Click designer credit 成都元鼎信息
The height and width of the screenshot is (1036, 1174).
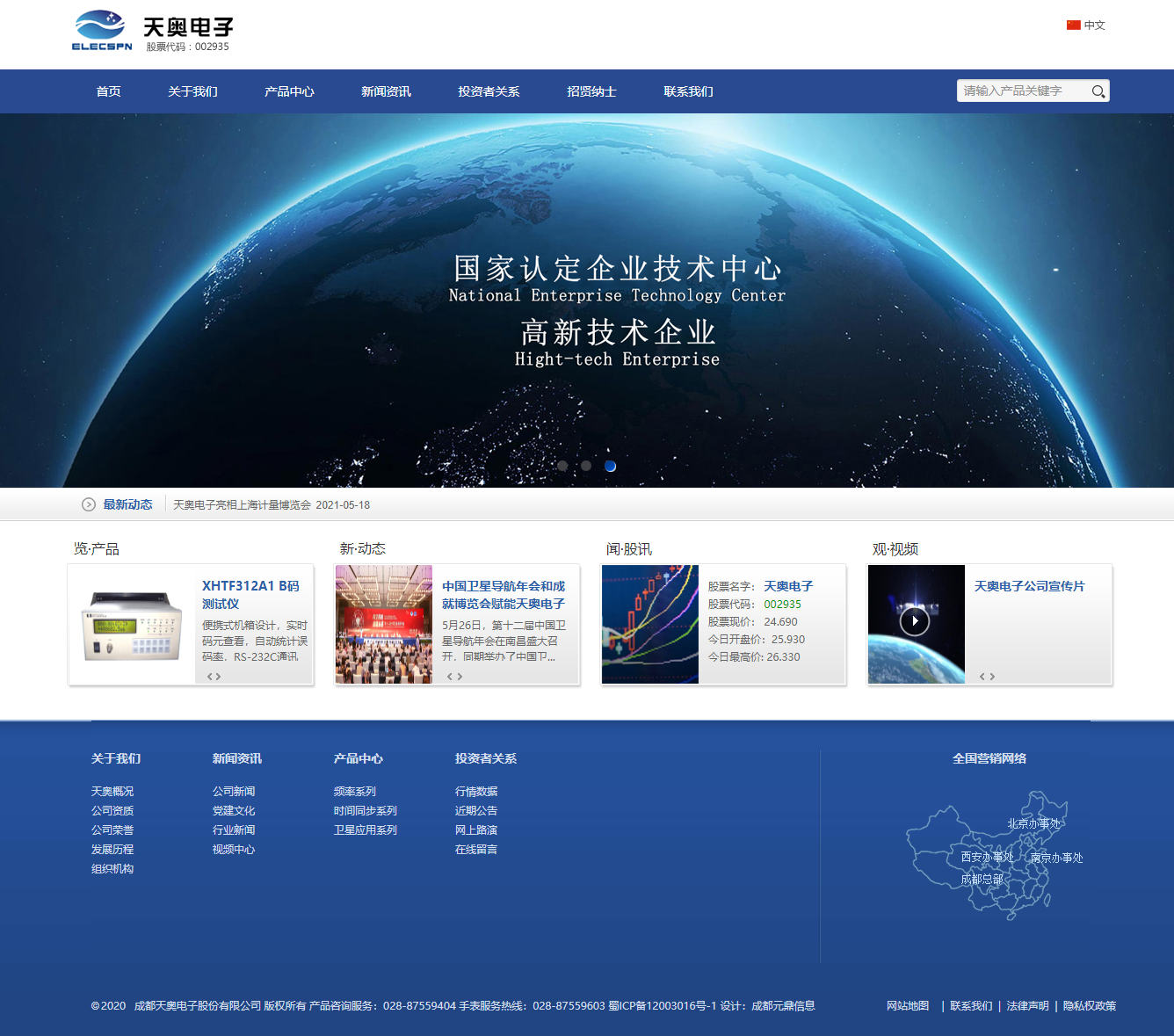coord(783,1006)
